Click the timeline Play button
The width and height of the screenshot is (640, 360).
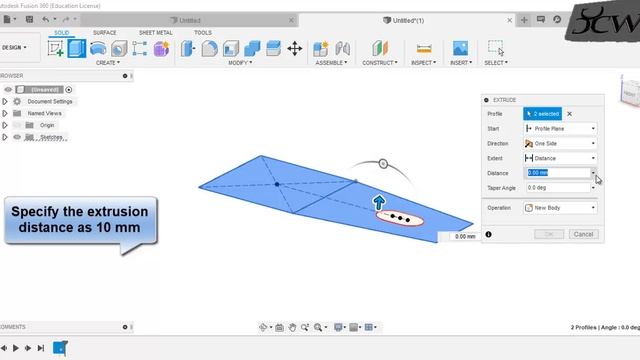click(x=16, y=348)
